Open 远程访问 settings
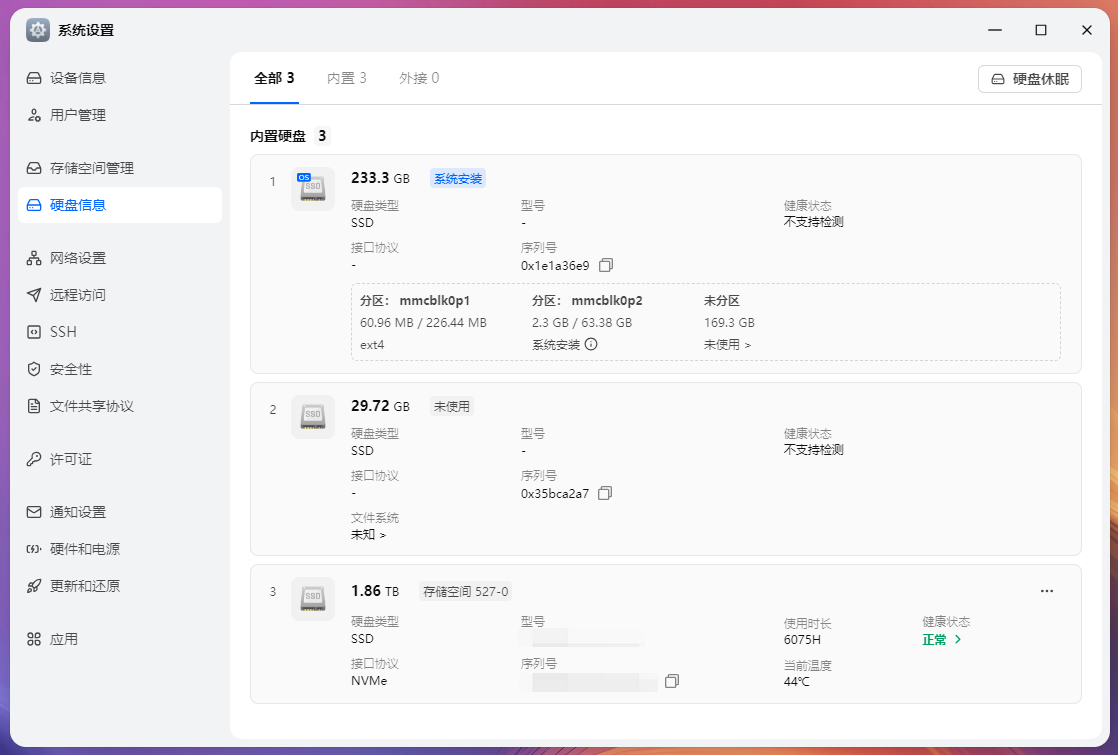This screenshot has height=755, width=1118. click(120, 295)
